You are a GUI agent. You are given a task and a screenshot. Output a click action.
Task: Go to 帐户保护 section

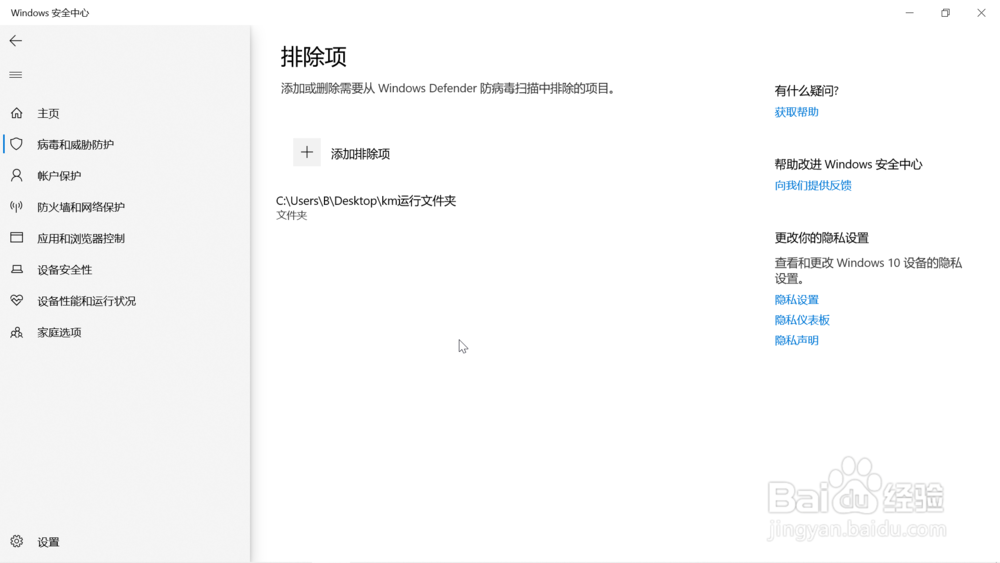point(59,176)
